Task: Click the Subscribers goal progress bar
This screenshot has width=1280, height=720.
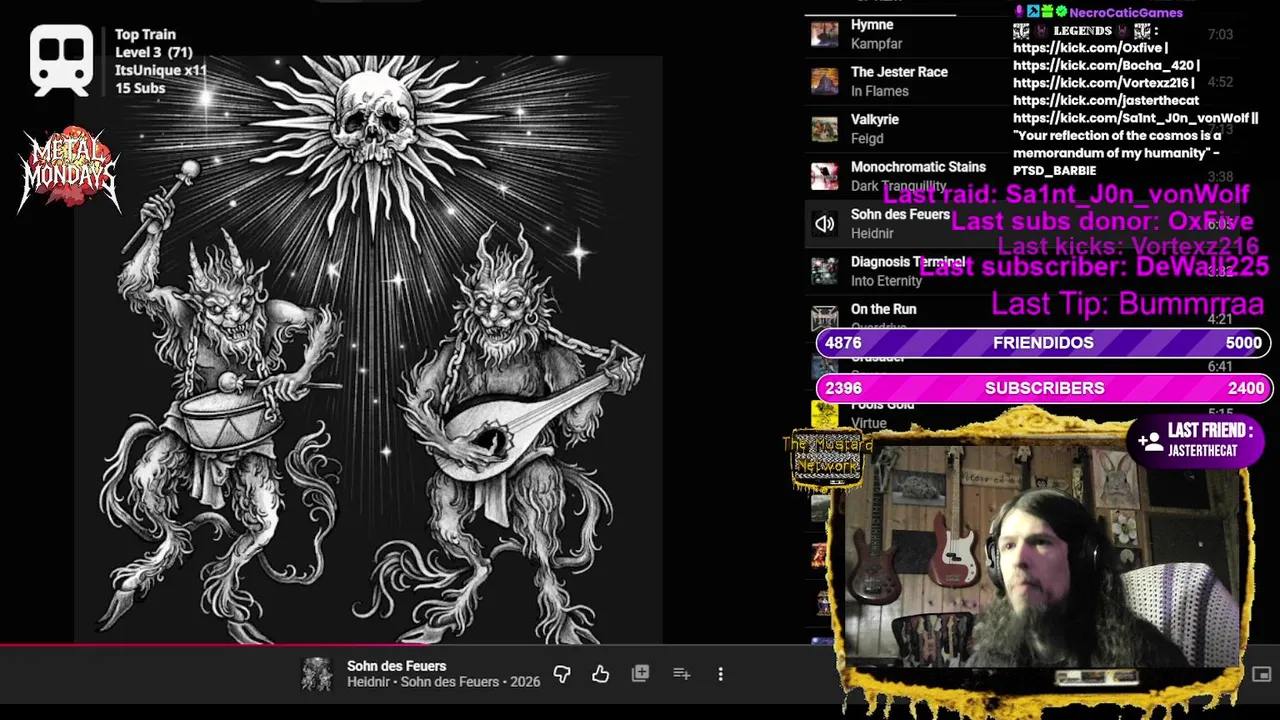Action: click(x=1043, y=388)
